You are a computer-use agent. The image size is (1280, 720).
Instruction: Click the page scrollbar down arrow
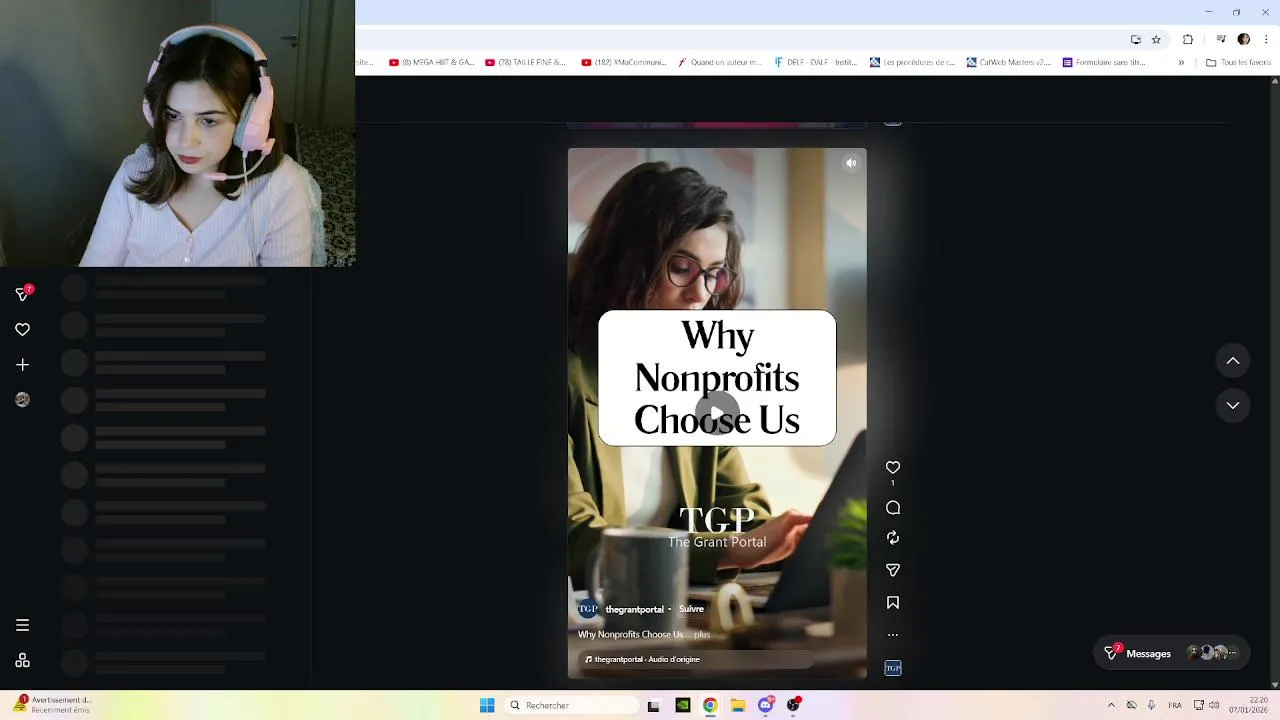[1274, 685]
